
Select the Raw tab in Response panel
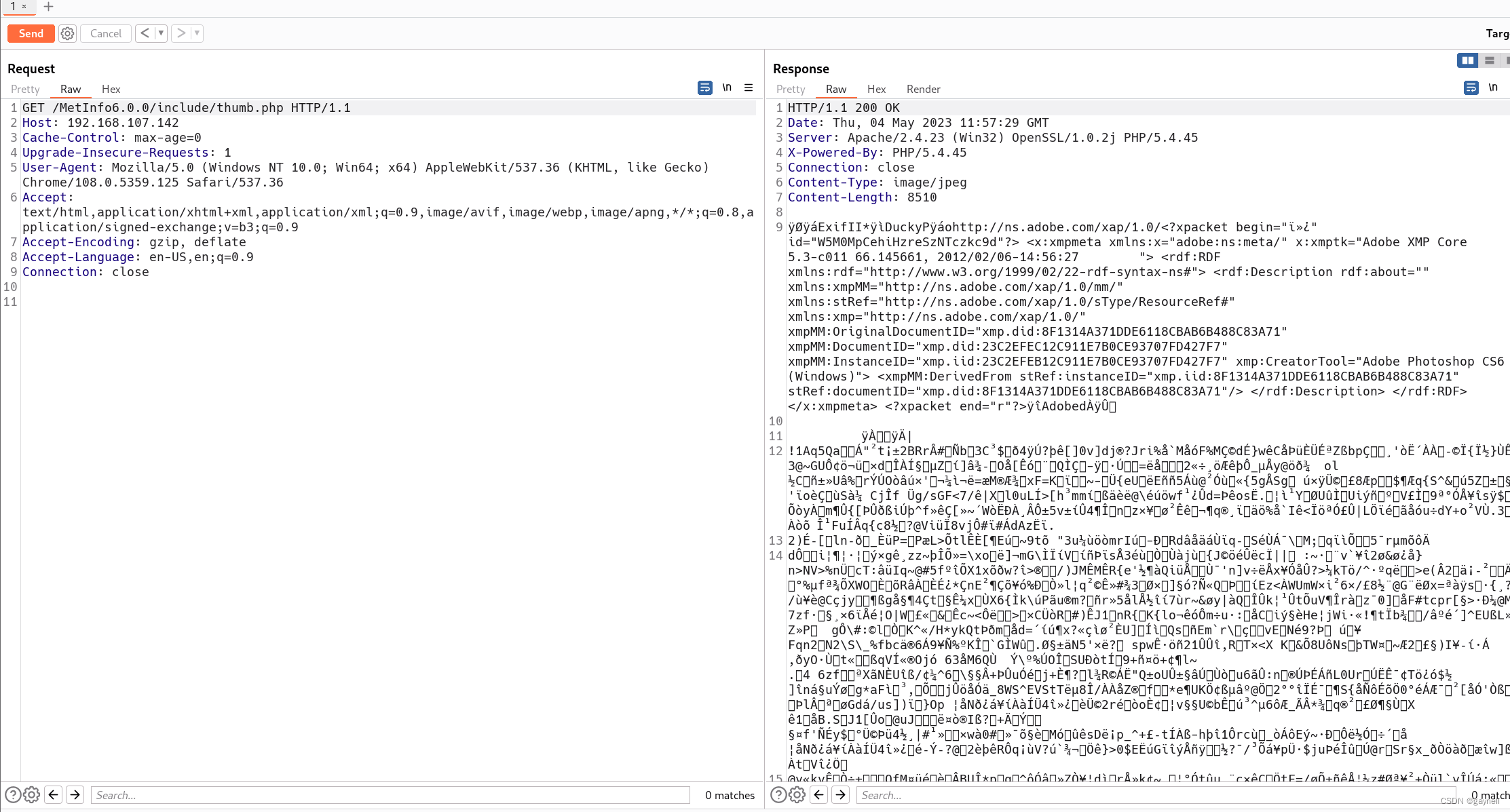[836, 89]
